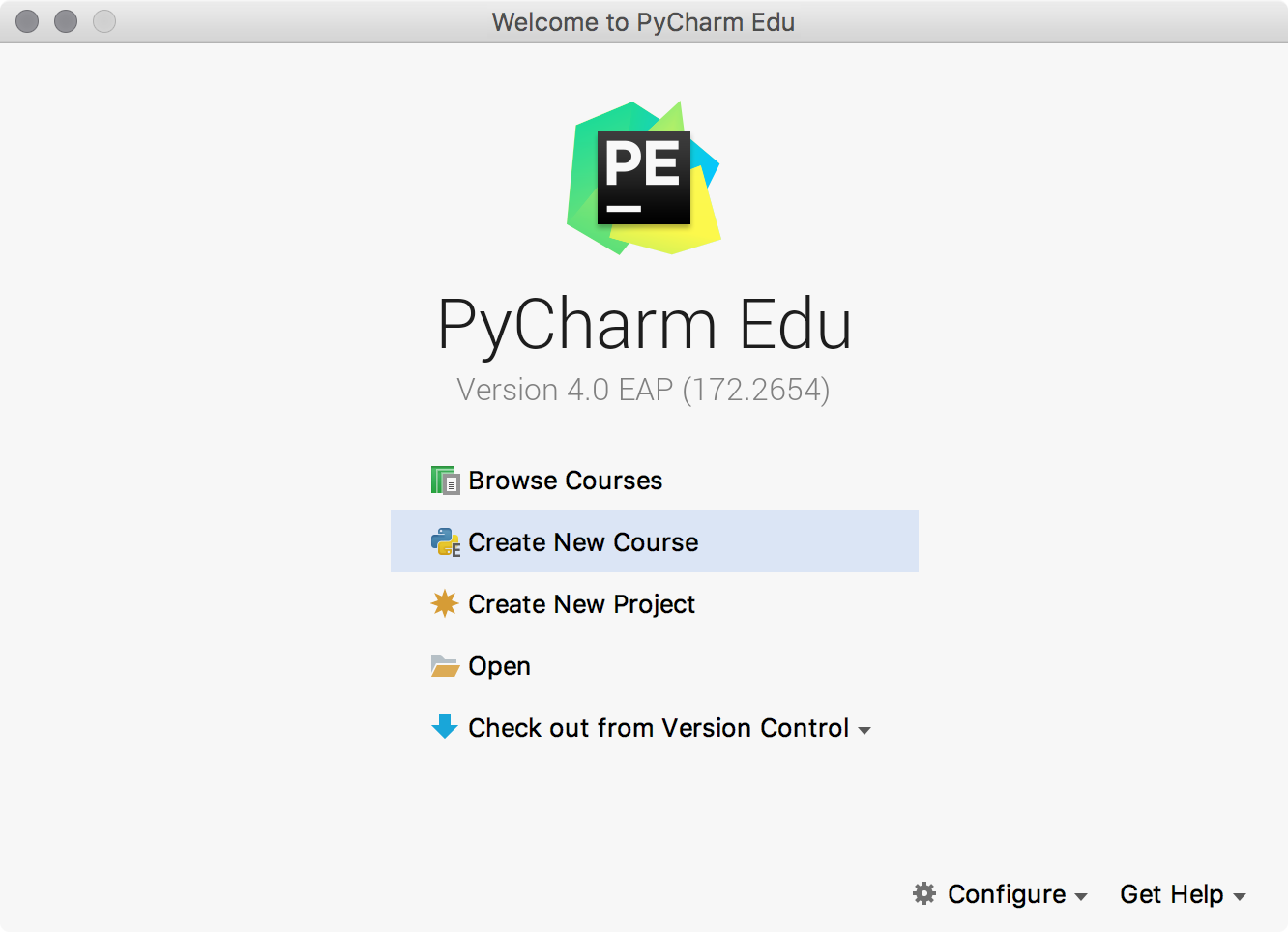The image size is (1288, 932).
Task: Click the Browse Courses stacked-books icon
Action: pos(445,480)
